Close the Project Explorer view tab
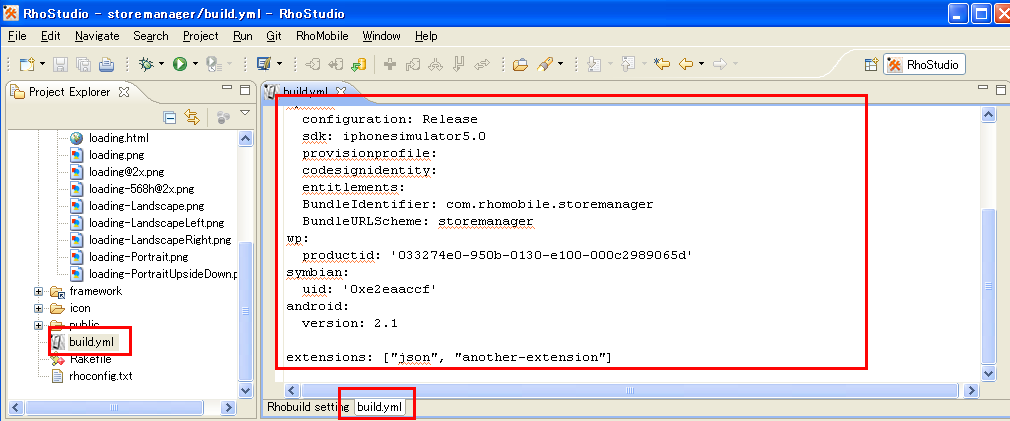This screenshot has height=421, width=1010. point(124,92)
